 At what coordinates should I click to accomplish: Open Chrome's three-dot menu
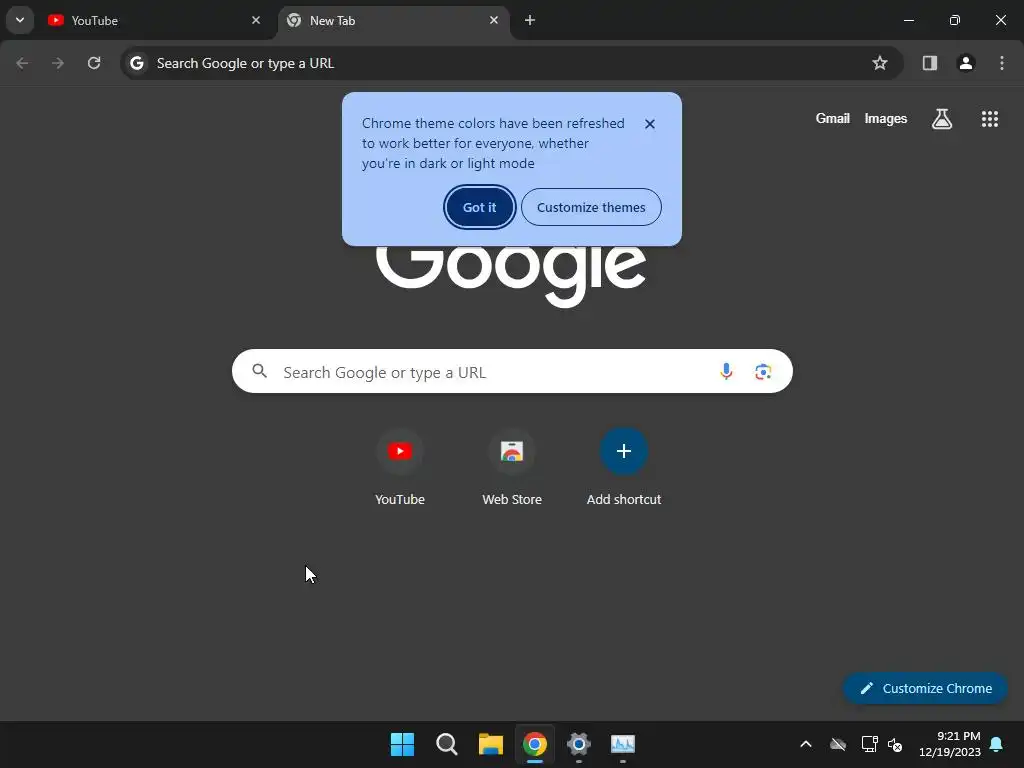point(1002,63)
